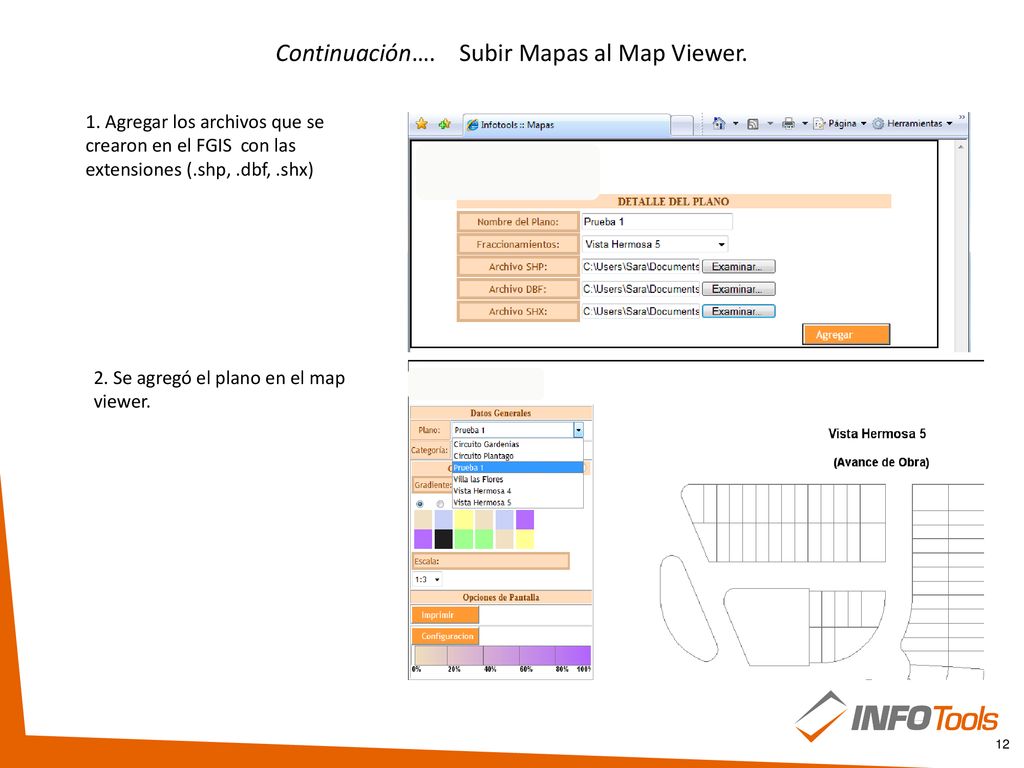Select the unchecked gradient radio button
Viewport: 1024px width, 768px height.
click(440, 504)
